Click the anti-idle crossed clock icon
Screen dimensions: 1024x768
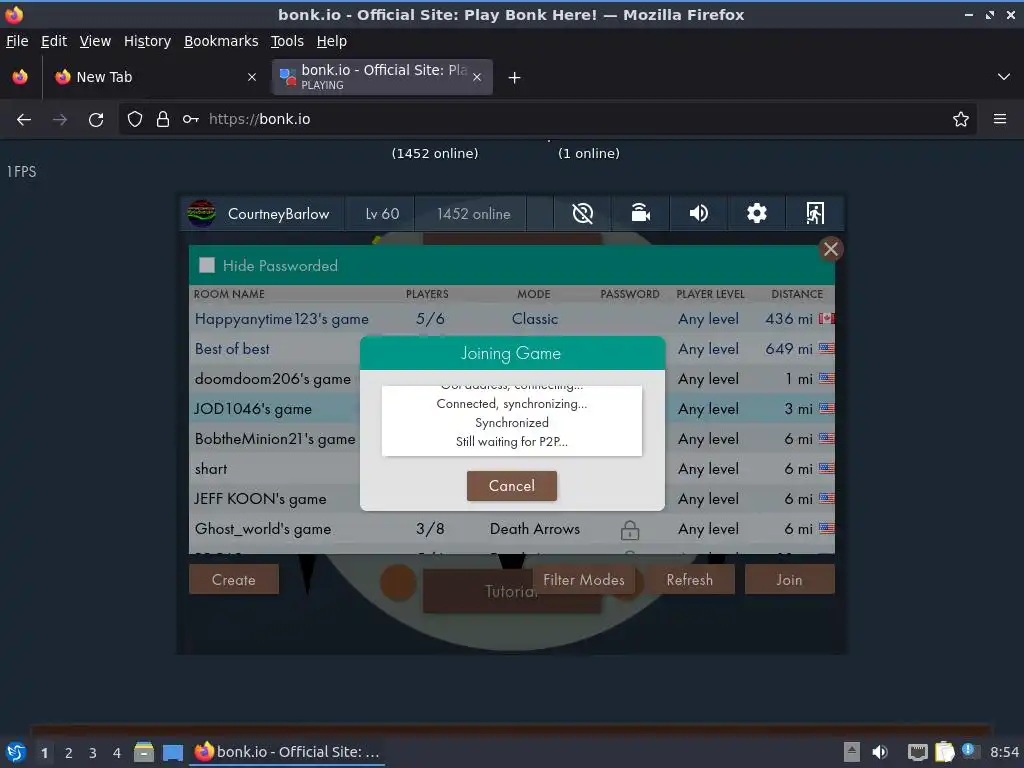pyautogui.click(x=582, y=214)
